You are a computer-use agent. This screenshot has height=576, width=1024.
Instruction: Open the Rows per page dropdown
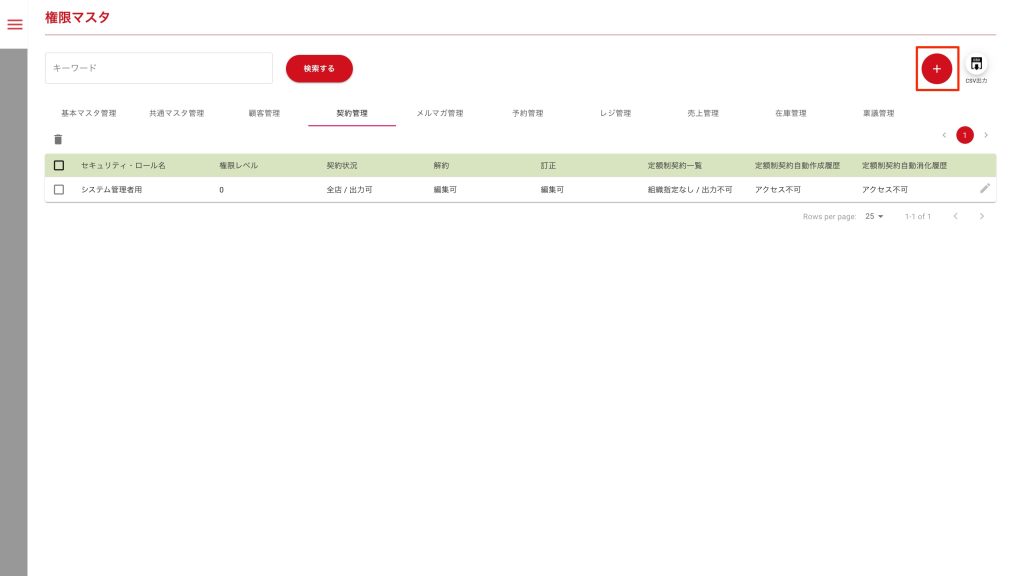(x=875, y=216)
